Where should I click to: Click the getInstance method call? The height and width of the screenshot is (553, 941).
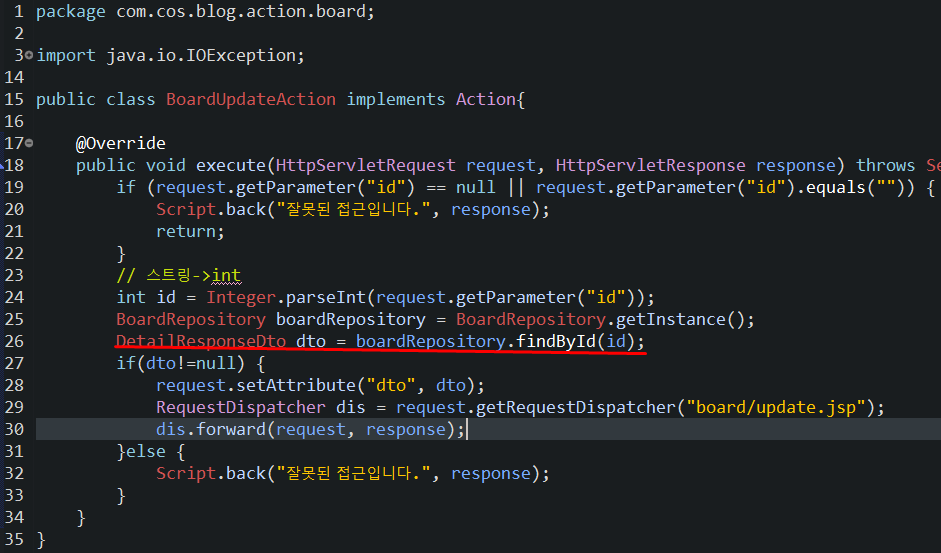pos(671,319)
